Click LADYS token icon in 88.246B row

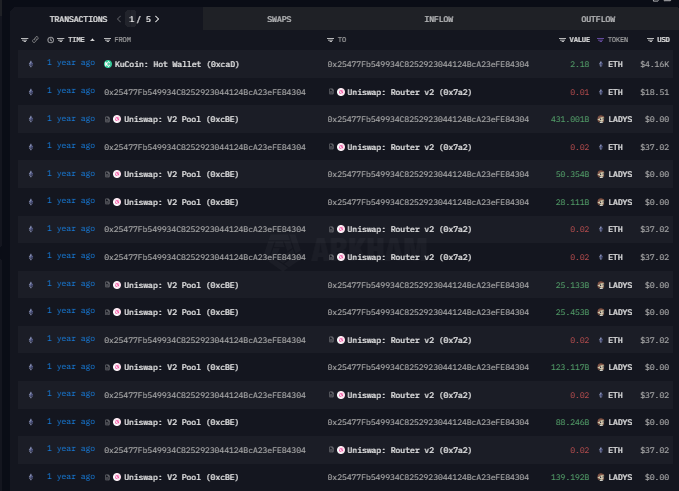[x=601, y=422]
